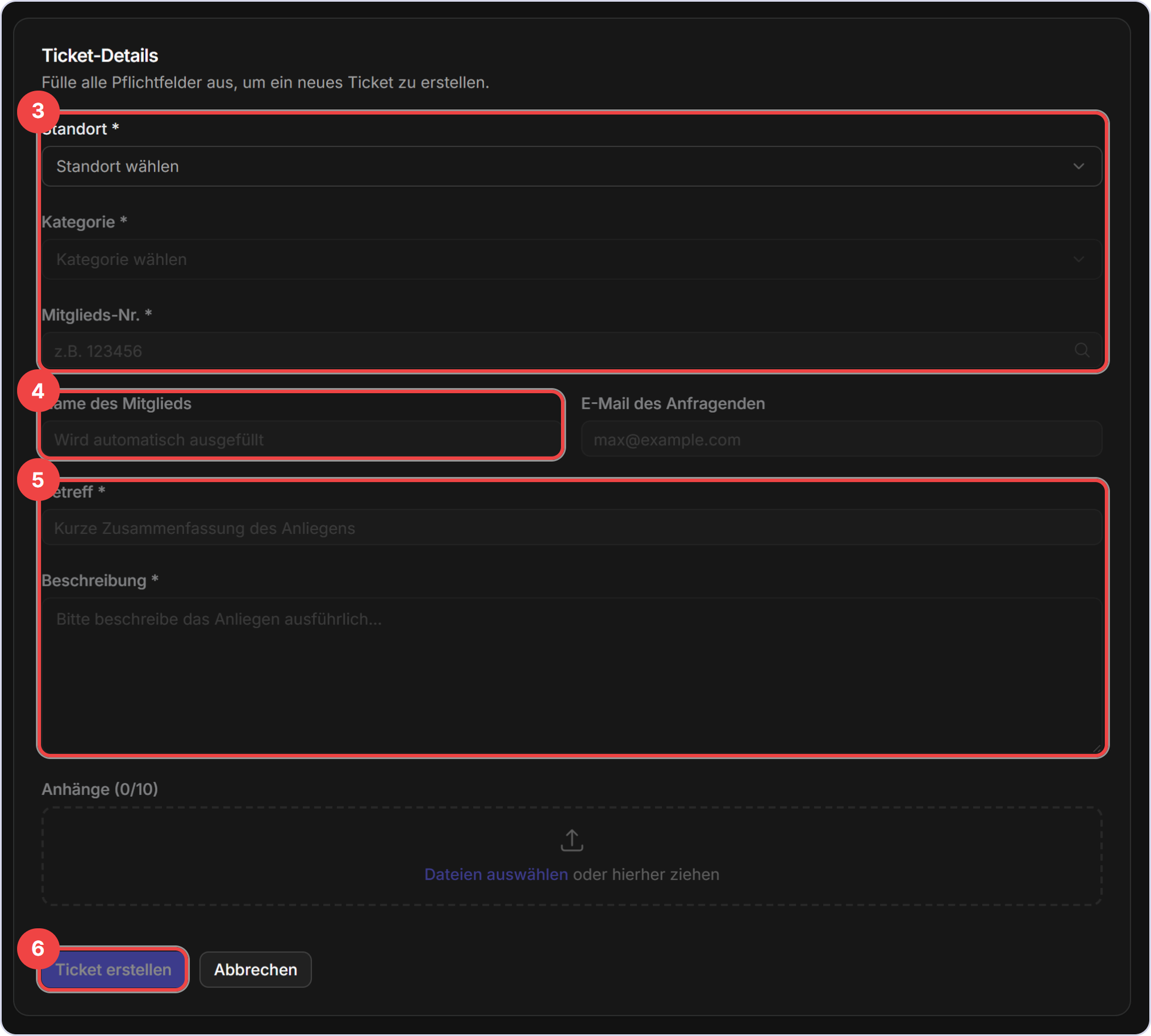Open the Dateien auswählen link
This screenshot has height=1036, width=1151.
[x=496, y=874]
